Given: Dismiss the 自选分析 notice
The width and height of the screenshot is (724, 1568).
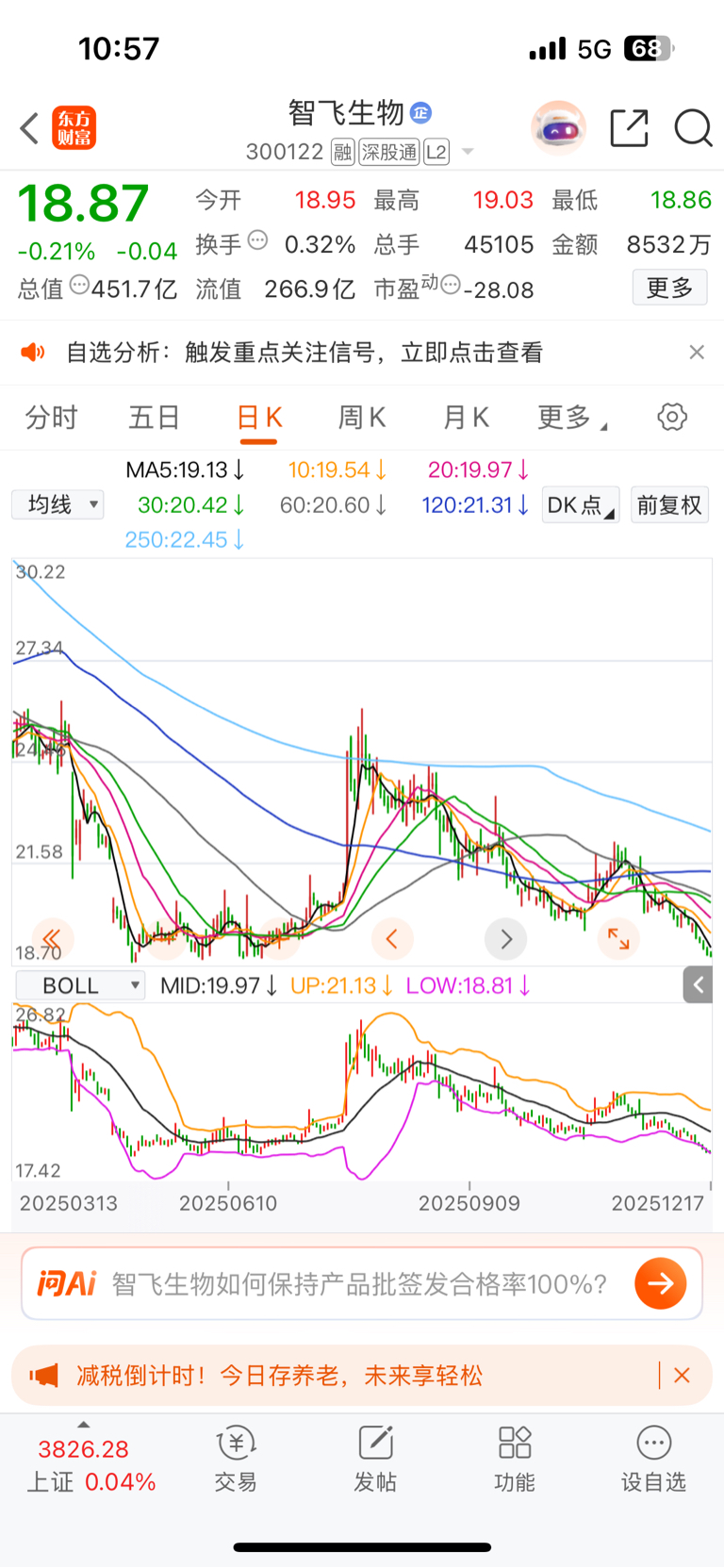Looking at the screenshot, I should pos(697,352).
